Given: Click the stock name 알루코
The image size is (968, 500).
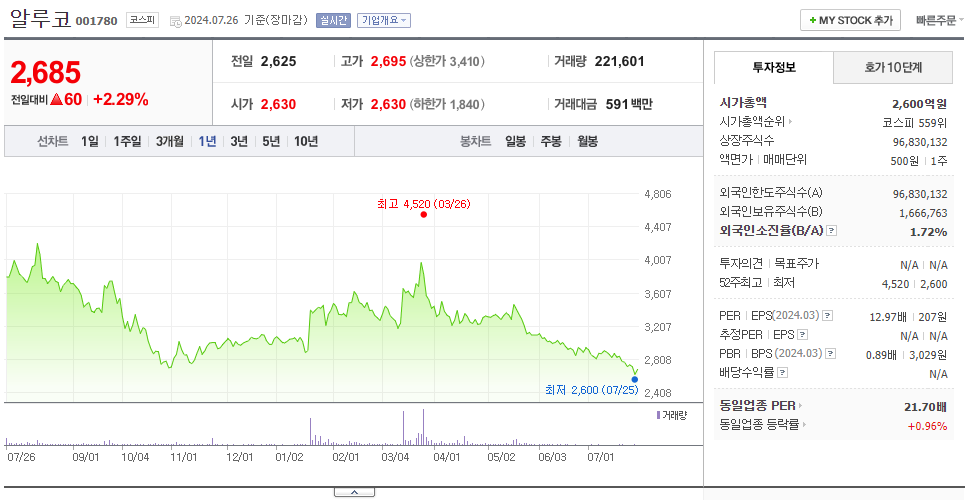Looking at the screenshot, I should coord(41,19).
